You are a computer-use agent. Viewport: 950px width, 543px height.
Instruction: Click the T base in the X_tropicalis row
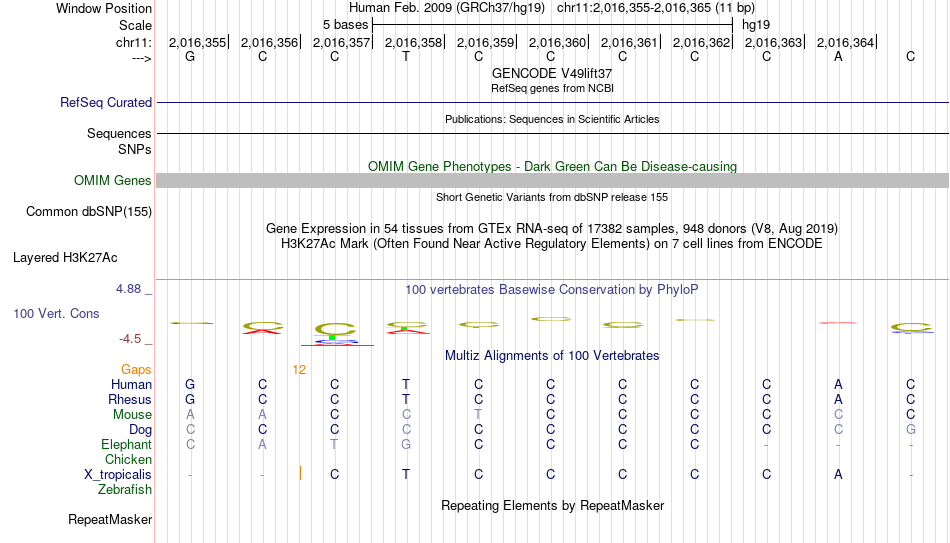pyautogui.click(x=406, y=475)
